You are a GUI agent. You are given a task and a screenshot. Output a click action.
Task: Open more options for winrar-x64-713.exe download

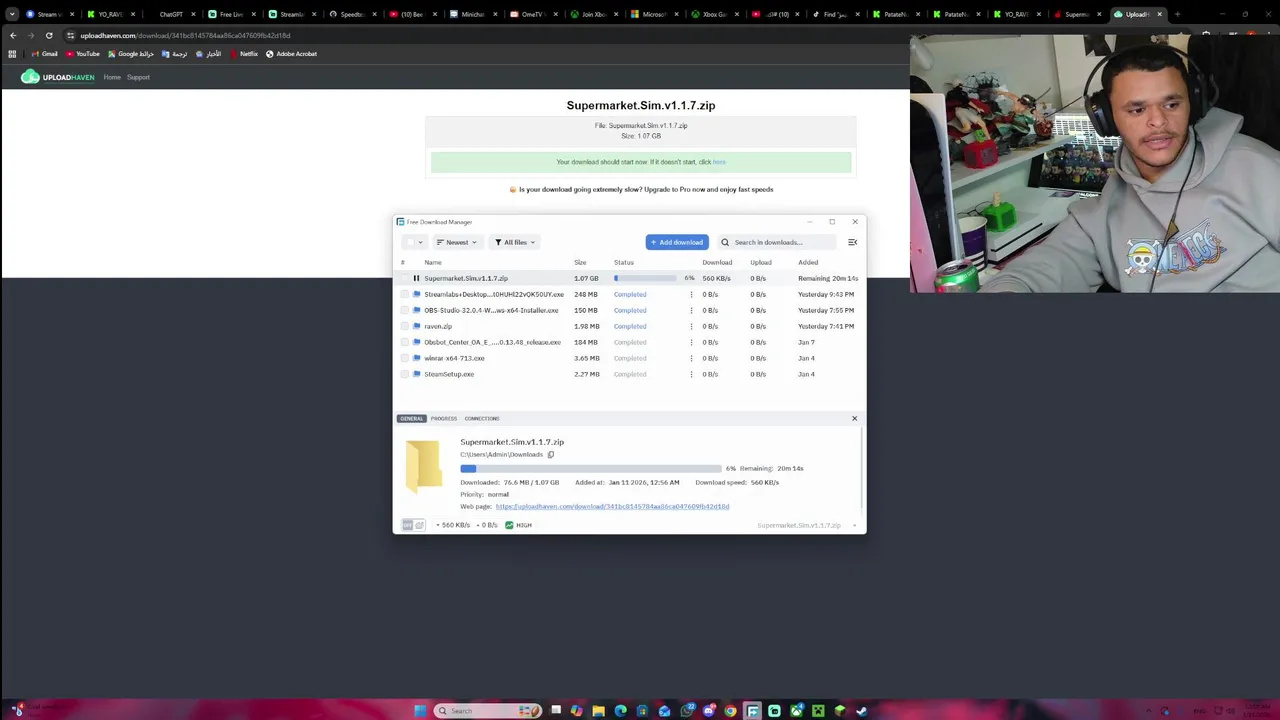tap(691, 358)
